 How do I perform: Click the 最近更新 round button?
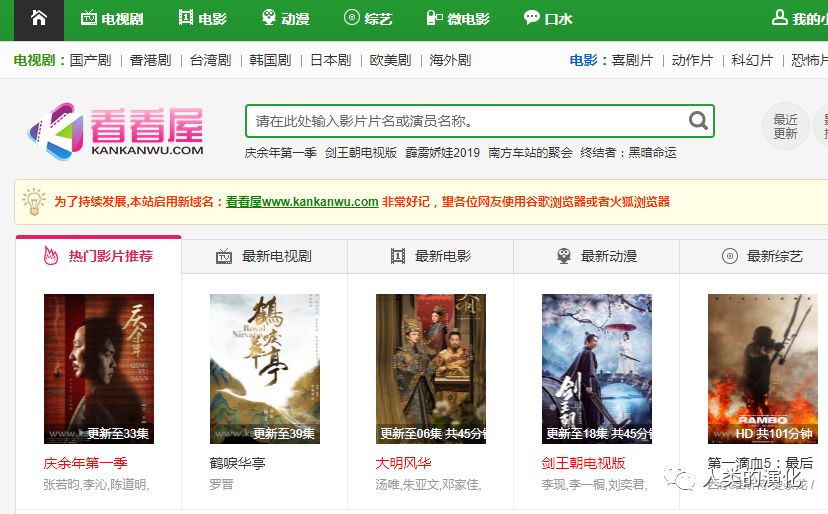click(x=785, y=126)
